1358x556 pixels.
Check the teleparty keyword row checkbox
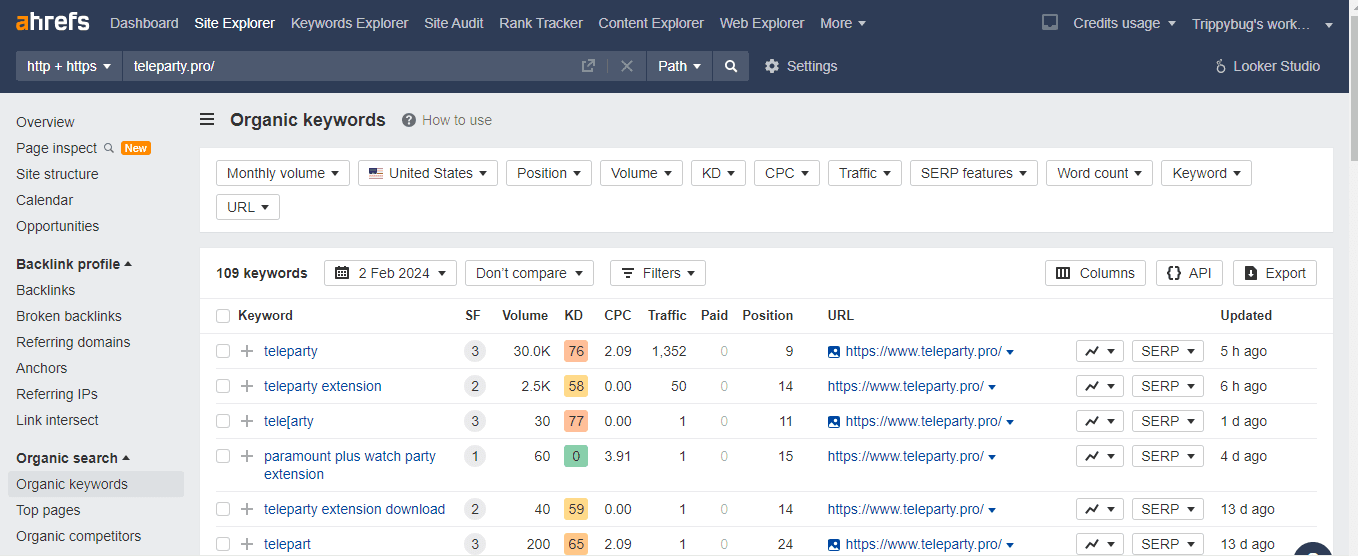223,351
